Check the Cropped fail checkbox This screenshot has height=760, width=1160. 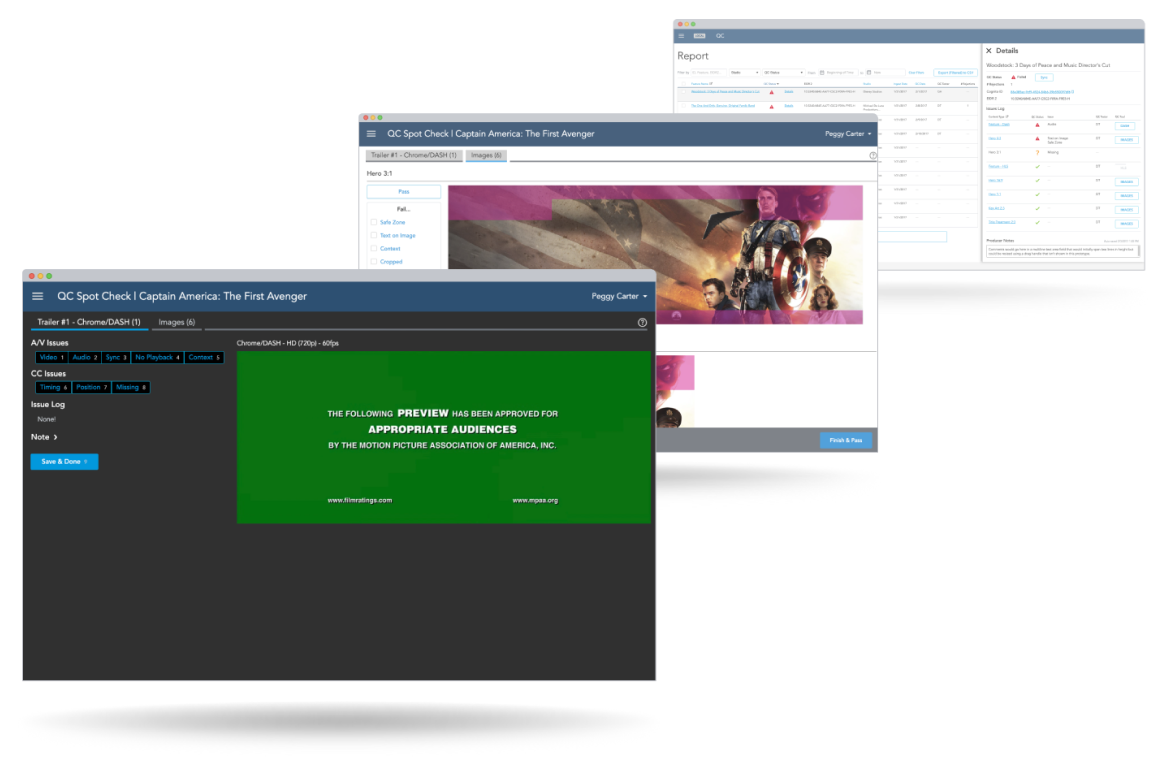374,262
